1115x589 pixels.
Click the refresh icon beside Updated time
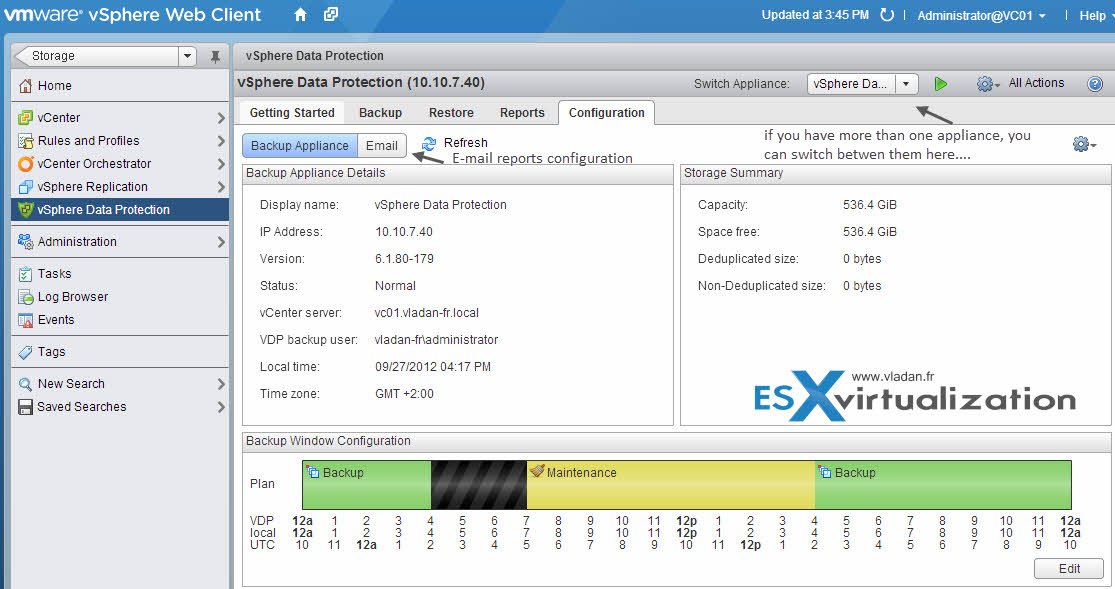(x=887, y=15)
